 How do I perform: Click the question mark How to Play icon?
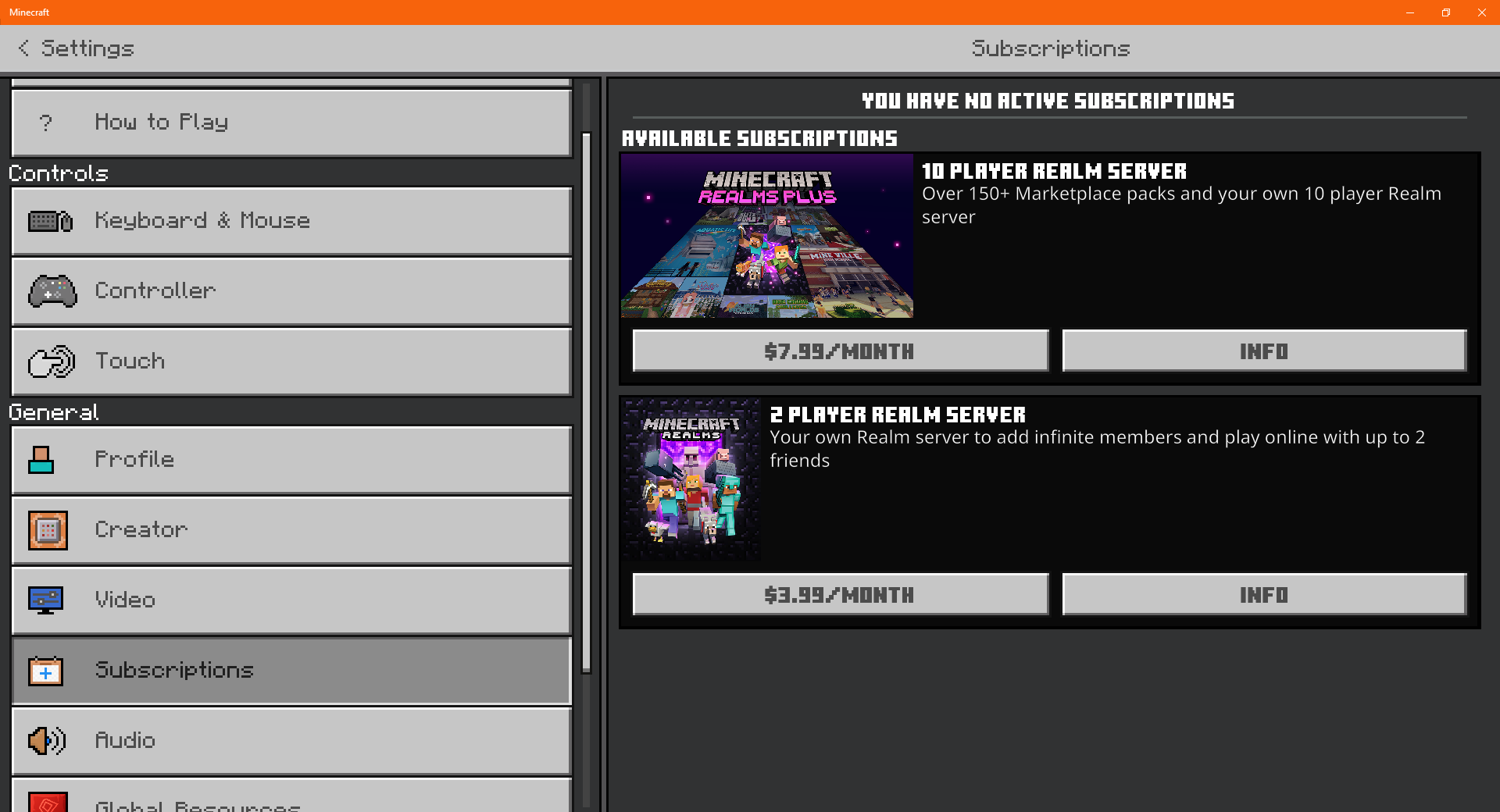tap(46, 123)
